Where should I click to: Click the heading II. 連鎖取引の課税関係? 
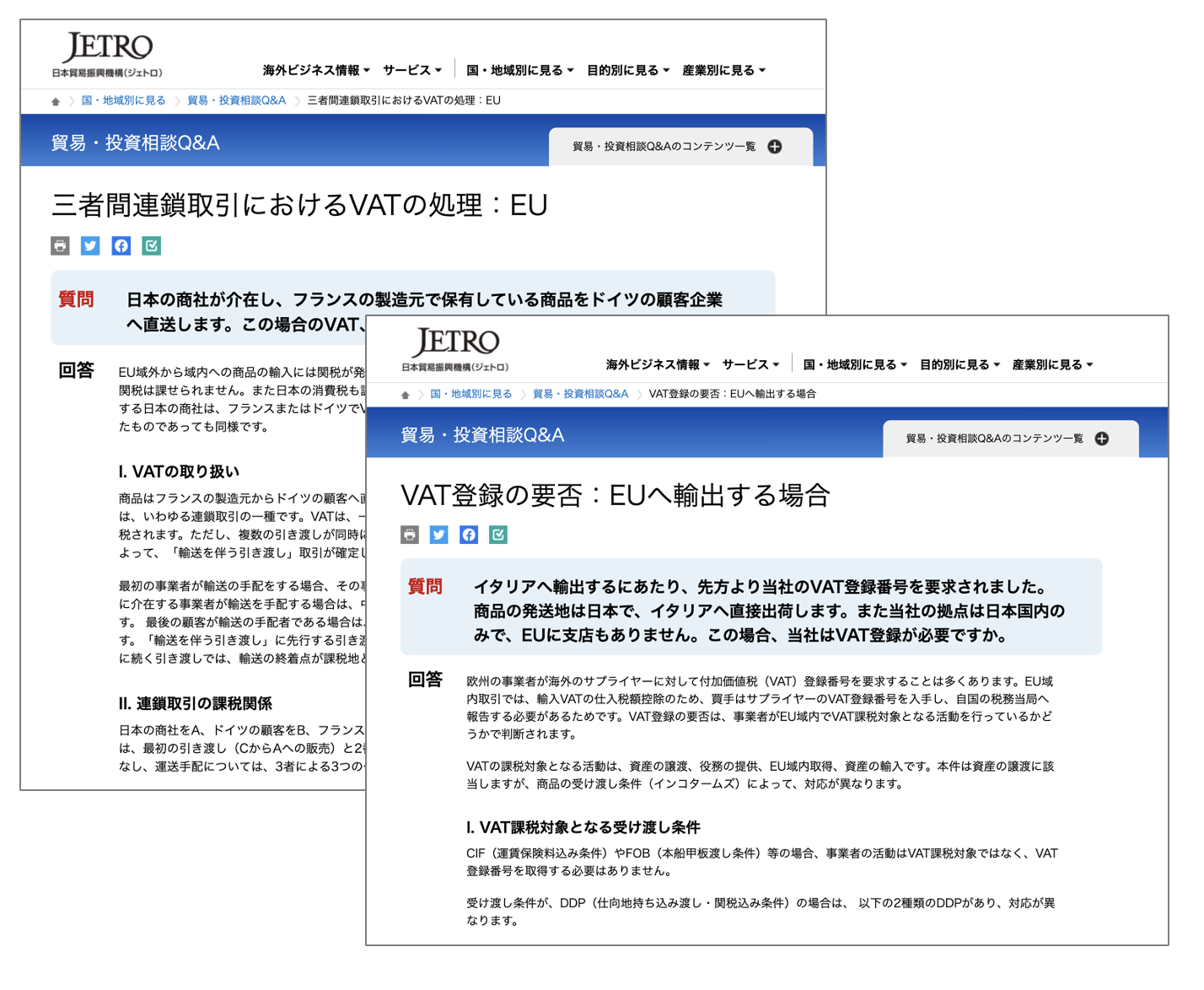tap(195, 703)
